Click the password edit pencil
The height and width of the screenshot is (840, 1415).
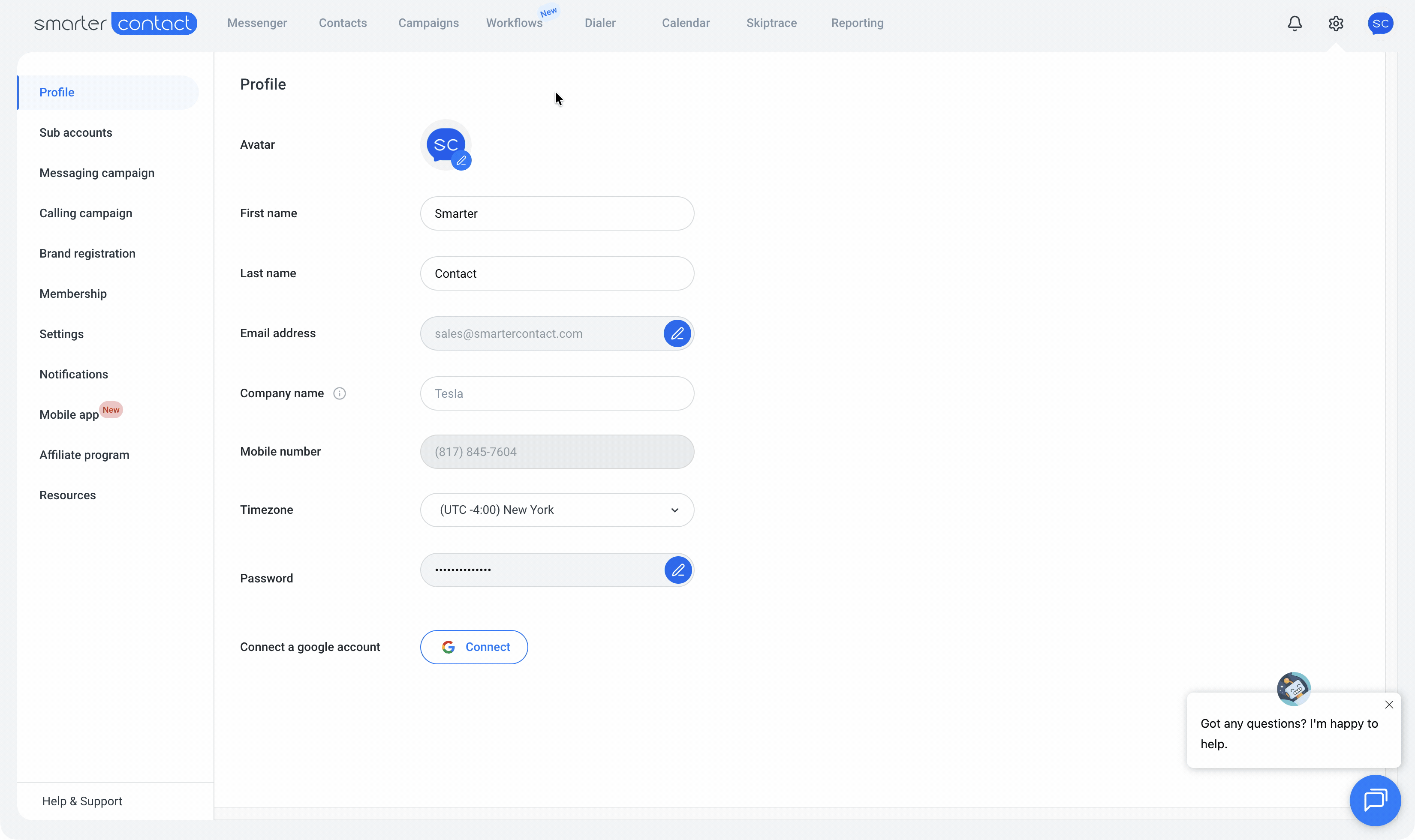click(678, 570)
